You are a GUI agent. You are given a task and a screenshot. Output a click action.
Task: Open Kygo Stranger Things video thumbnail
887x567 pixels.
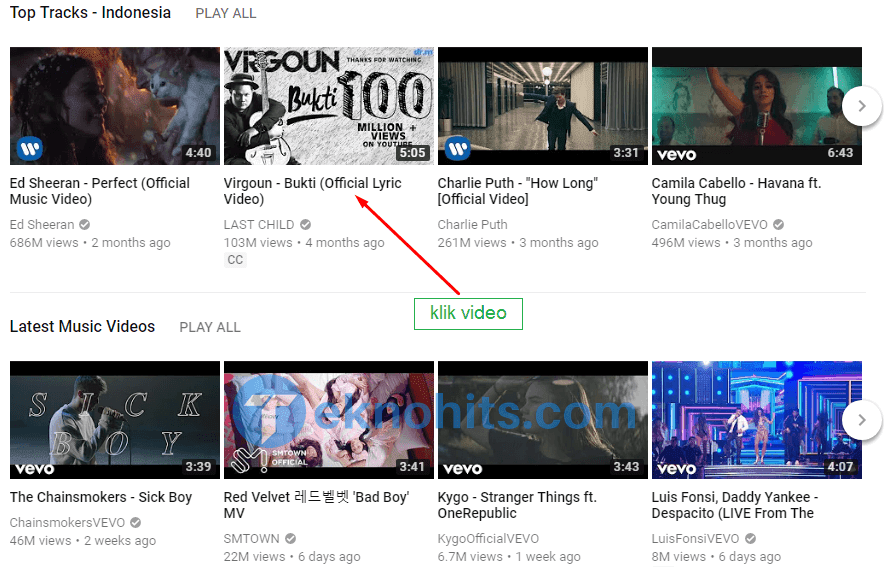(542, 420)
